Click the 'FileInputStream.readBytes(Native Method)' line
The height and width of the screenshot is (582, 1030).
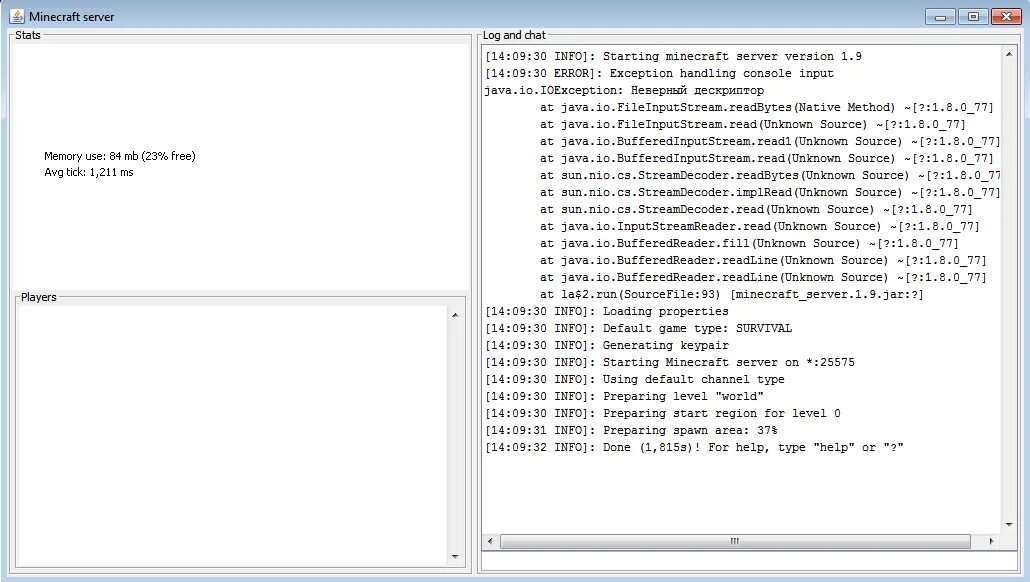(767, 108)
